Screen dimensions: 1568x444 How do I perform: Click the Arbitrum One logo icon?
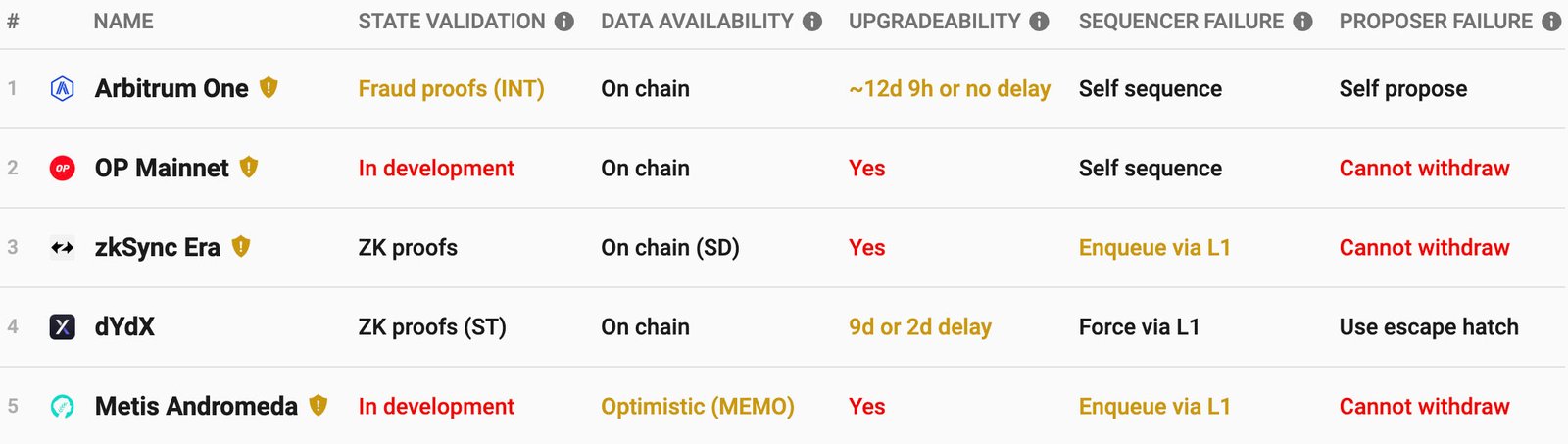pos(63,89)
